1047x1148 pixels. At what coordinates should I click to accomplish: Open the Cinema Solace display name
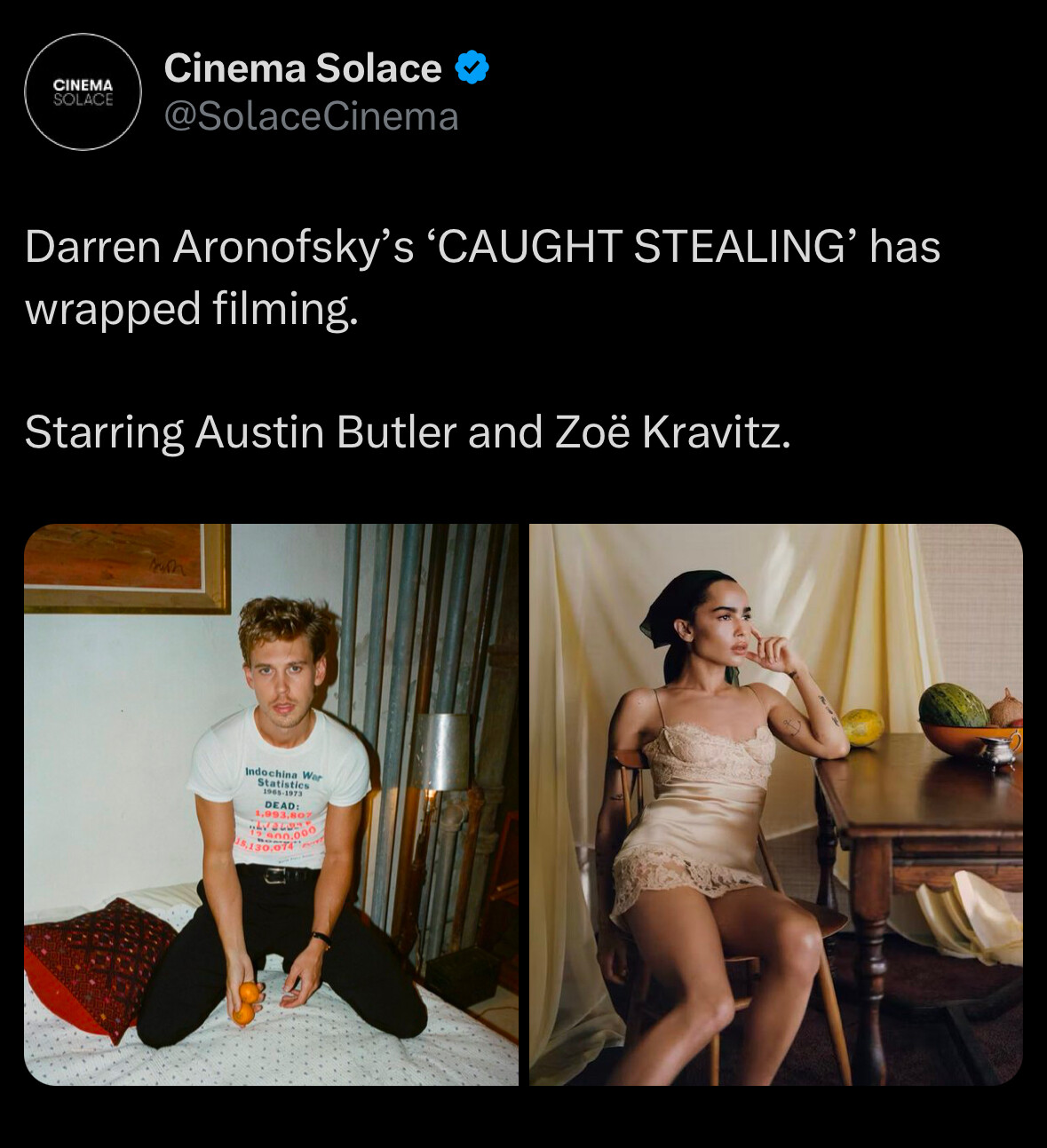[x=303, y=68]
